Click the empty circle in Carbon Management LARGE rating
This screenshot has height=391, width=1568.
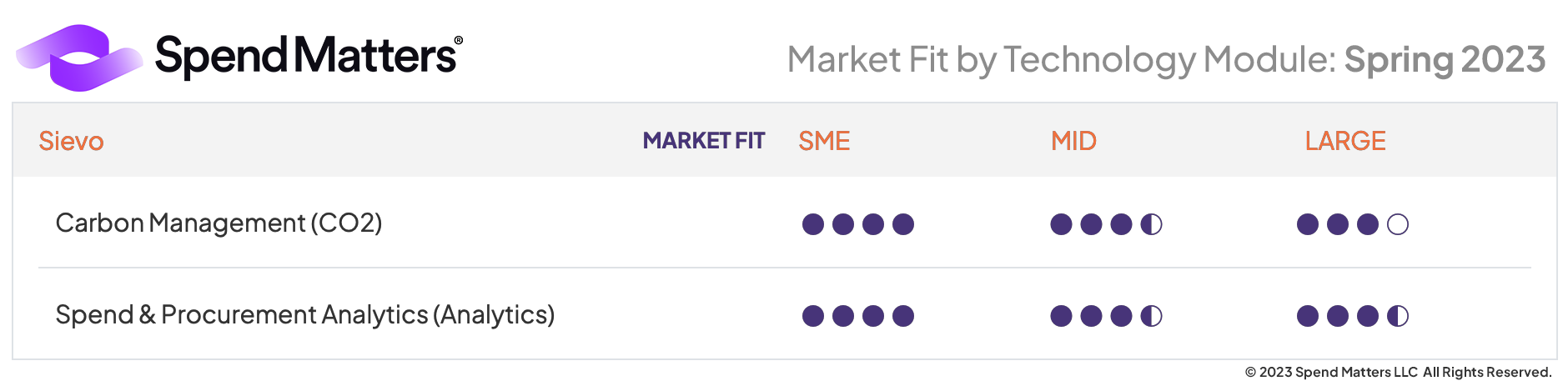pos(1398,224)
